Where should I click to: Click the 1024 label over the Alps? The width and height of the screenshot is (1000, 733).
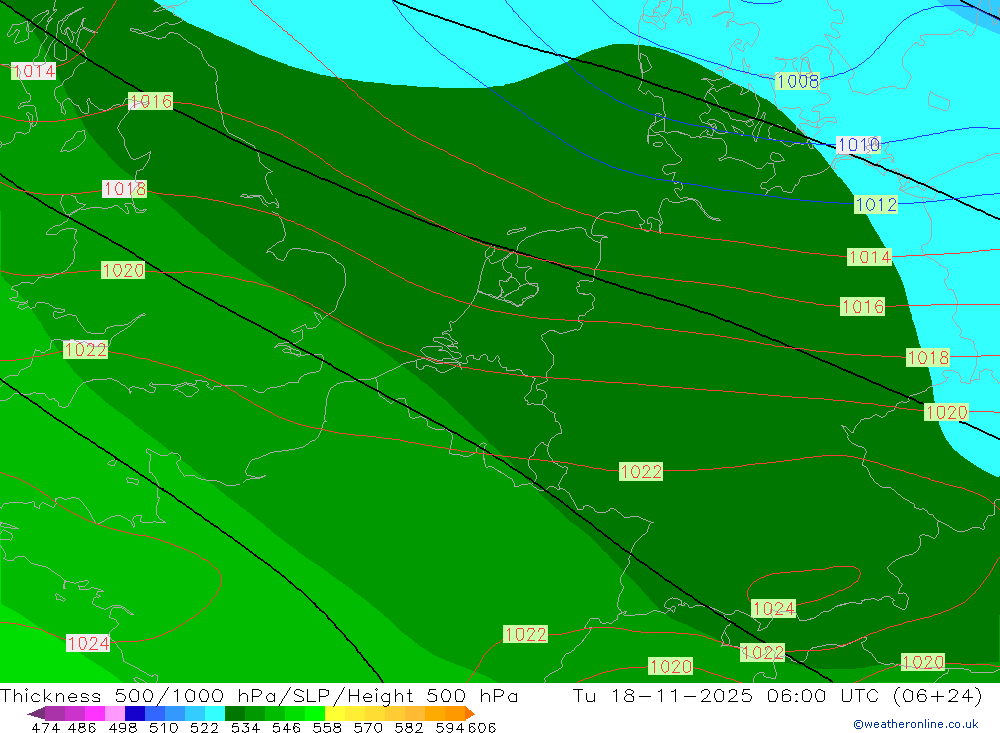point(774,609)
